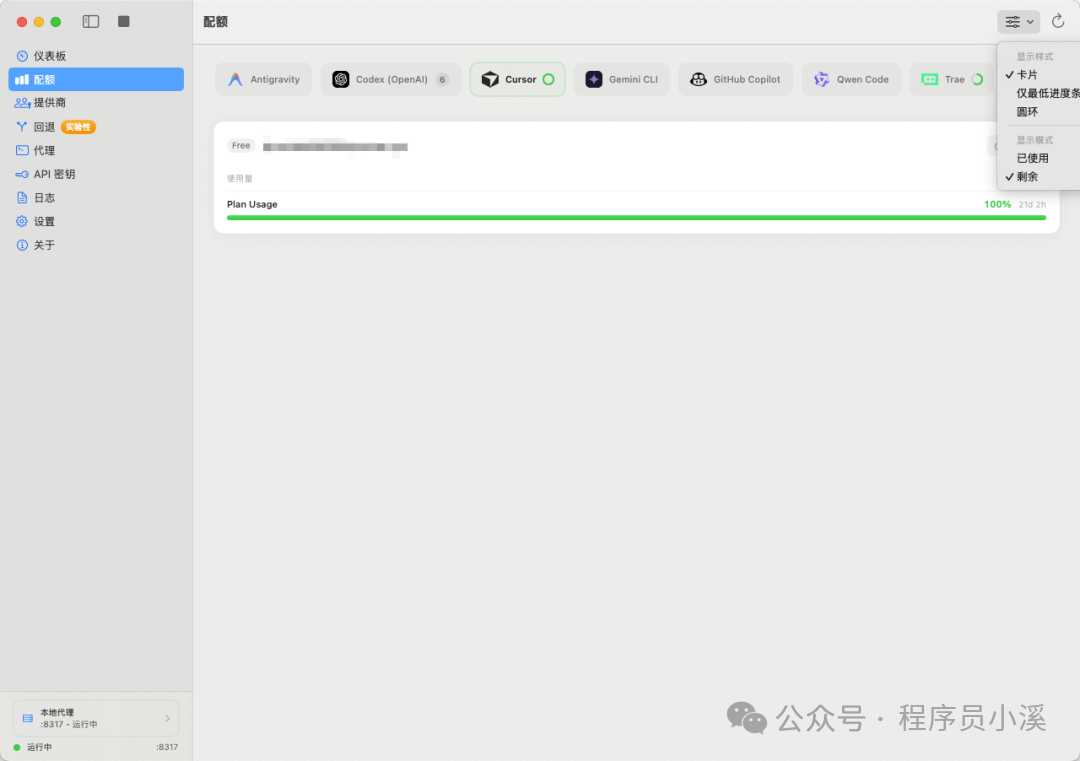Expand the 本地代理 card chevron
1080x761 pixels.
point(167,718)
